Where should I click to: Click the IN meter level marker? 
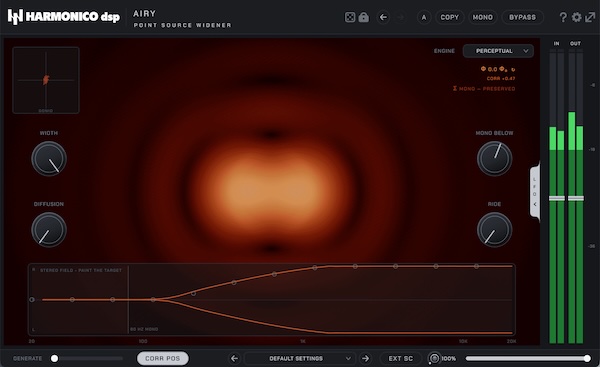[x=557, y=198]
